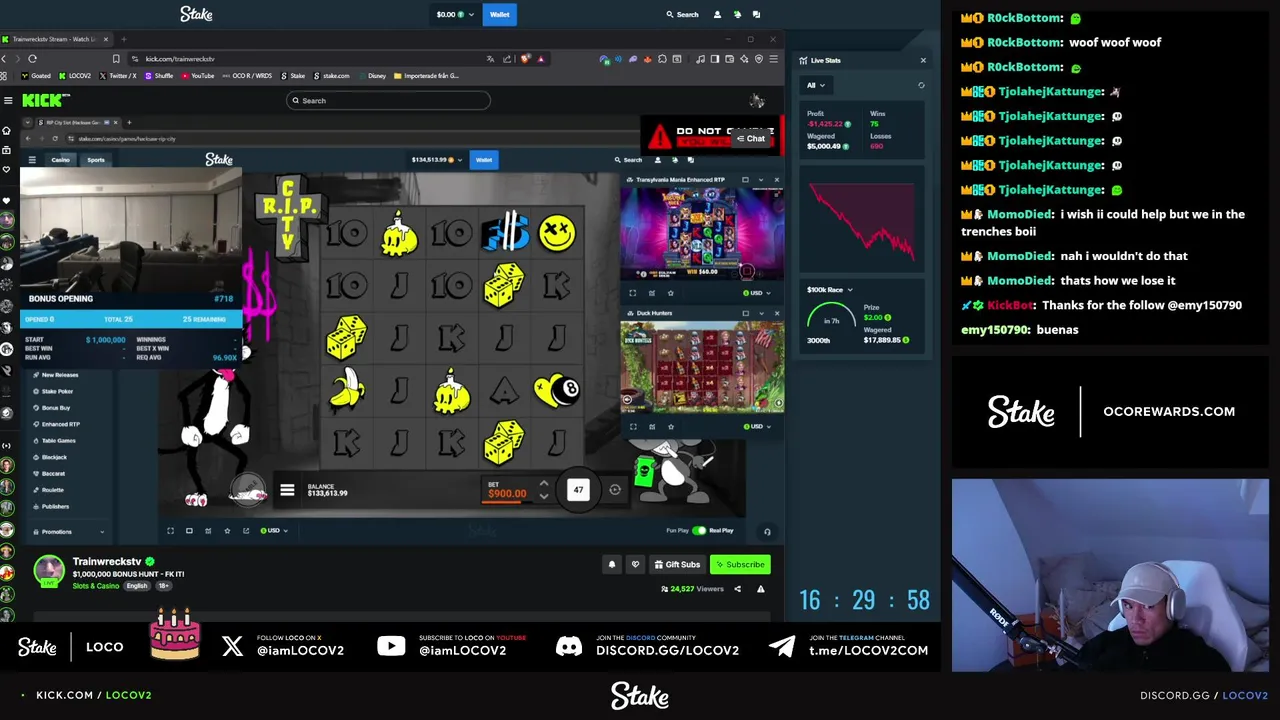Click the English language tag

(x=137, y=586)
